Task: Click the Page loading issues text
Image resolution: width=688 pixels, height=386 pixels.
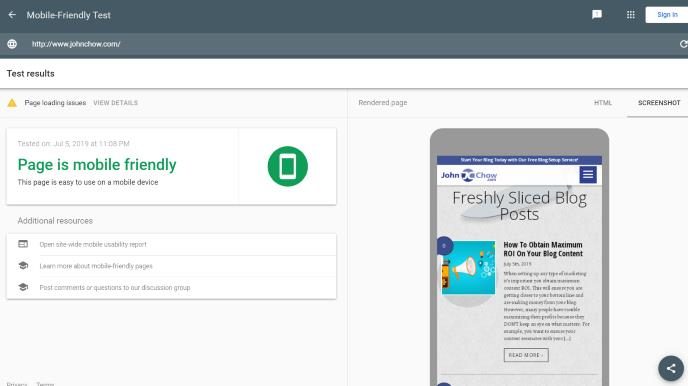Action: pyautogui.click(x=55, y=103)
